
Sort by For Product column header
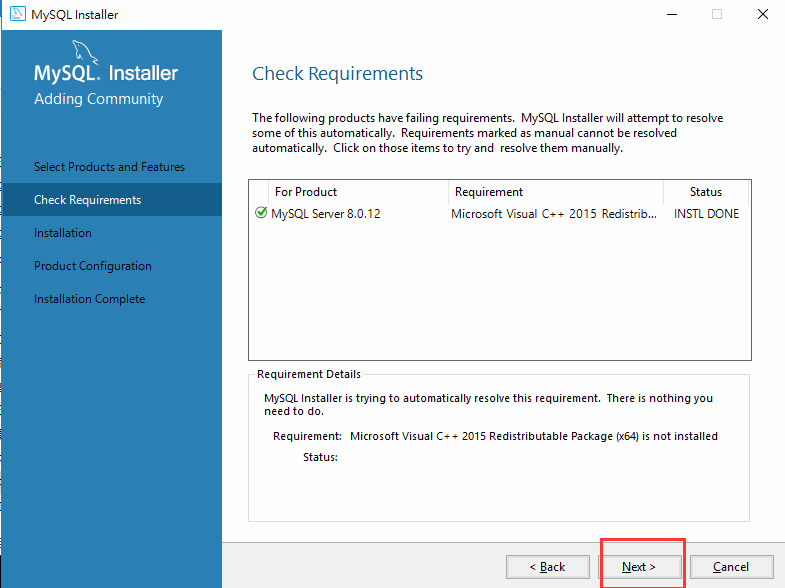point(358,192)
